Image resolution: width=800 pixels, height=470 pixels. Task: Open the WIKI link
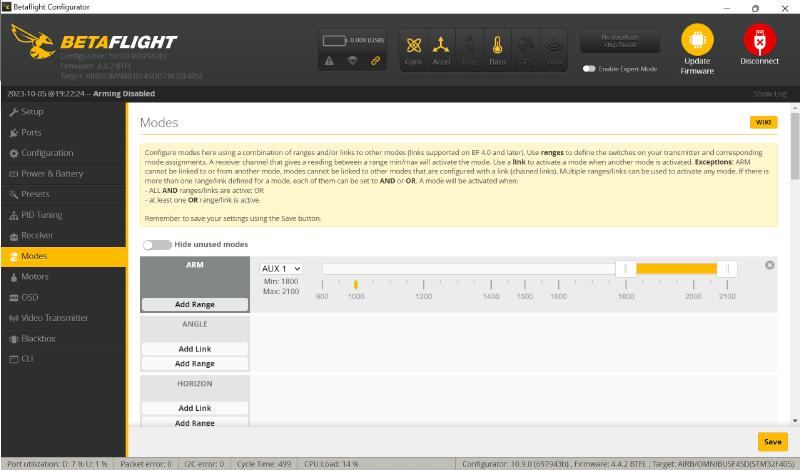click(x=762, y=122)
